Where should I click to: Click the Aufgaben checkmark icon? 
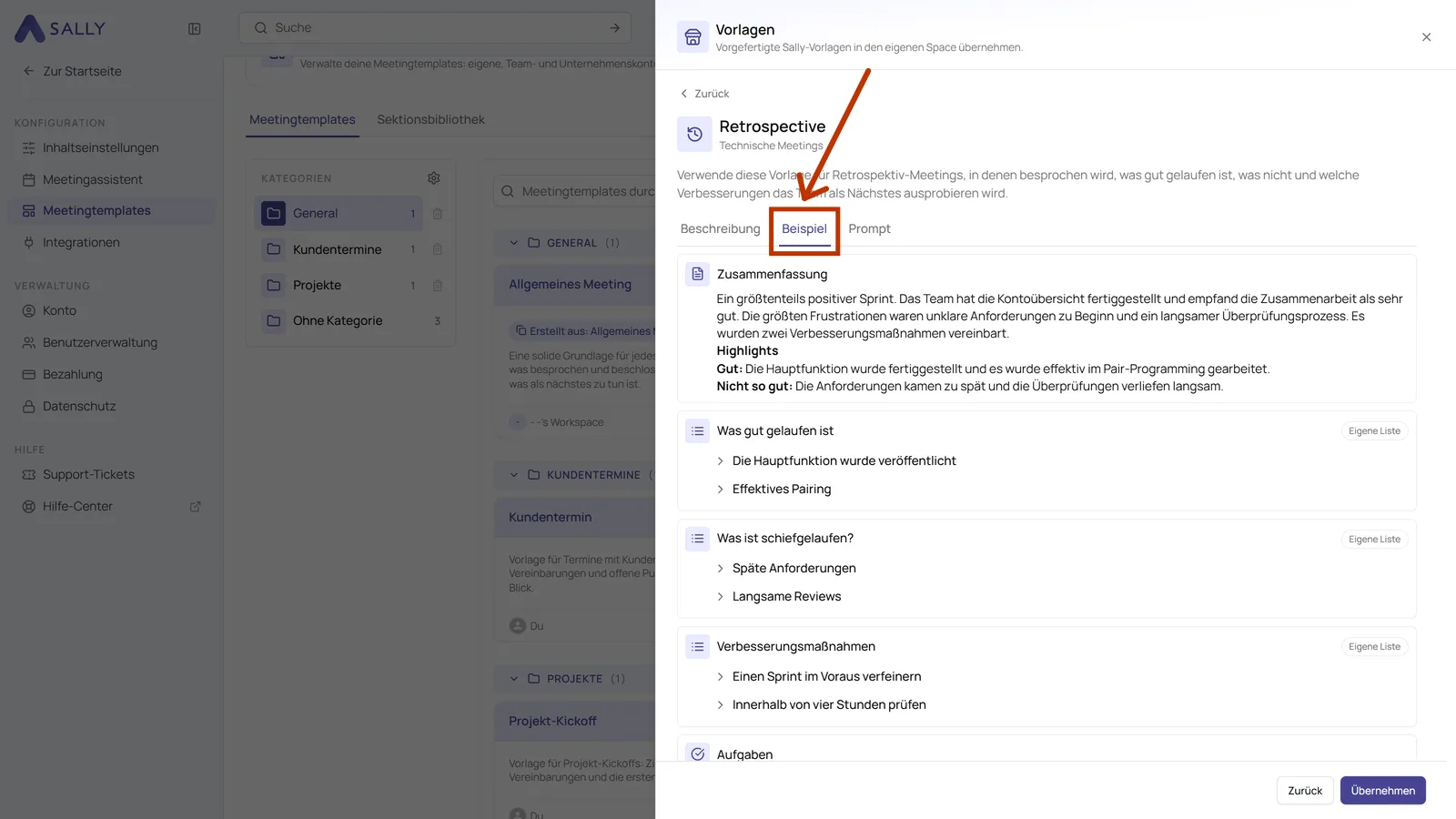click(698, 753)
